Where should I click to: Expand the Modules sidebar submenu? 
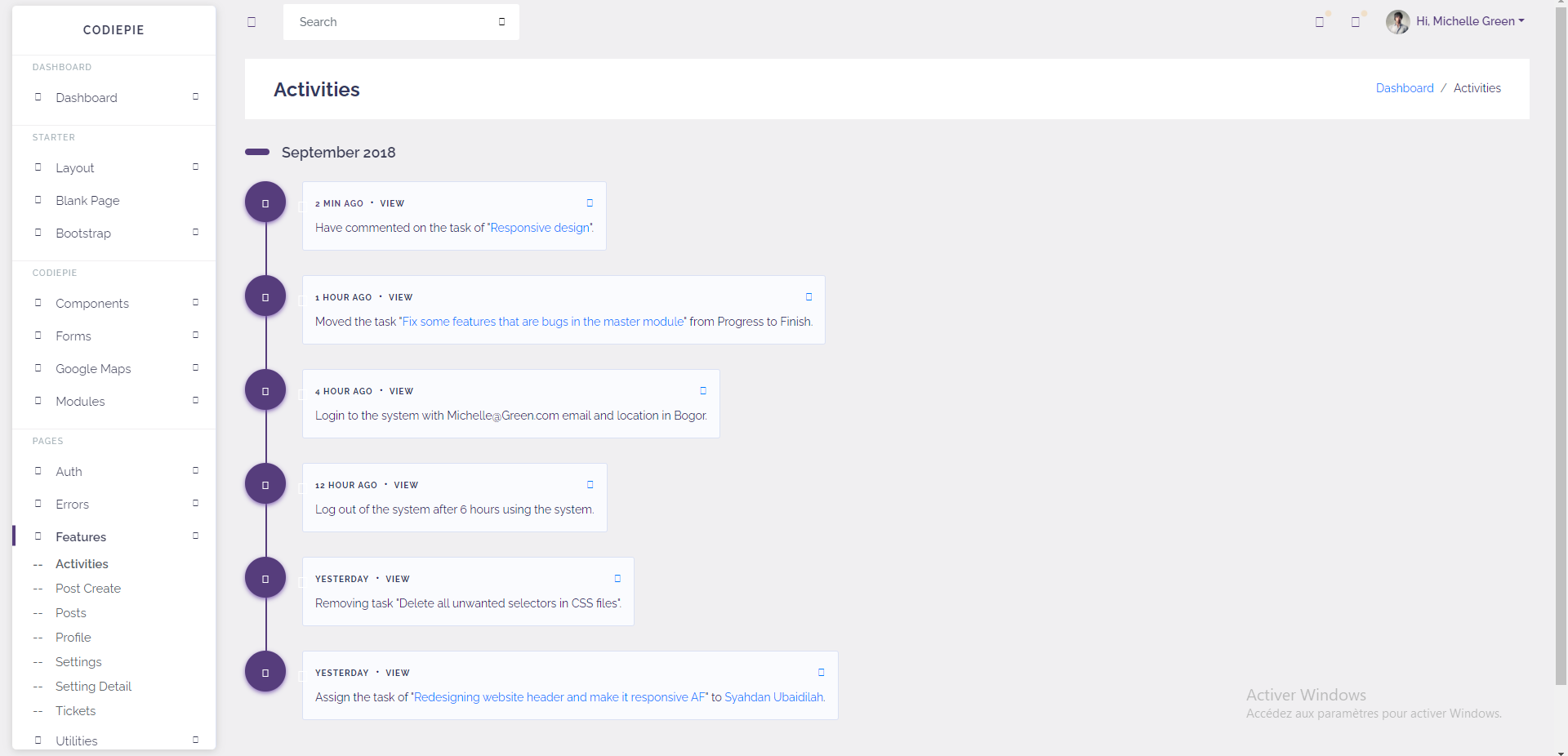click(195, 401)
